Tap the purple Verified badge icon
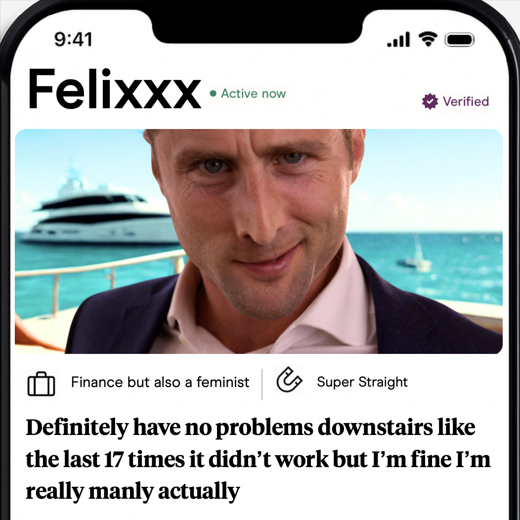 point(430,101)
